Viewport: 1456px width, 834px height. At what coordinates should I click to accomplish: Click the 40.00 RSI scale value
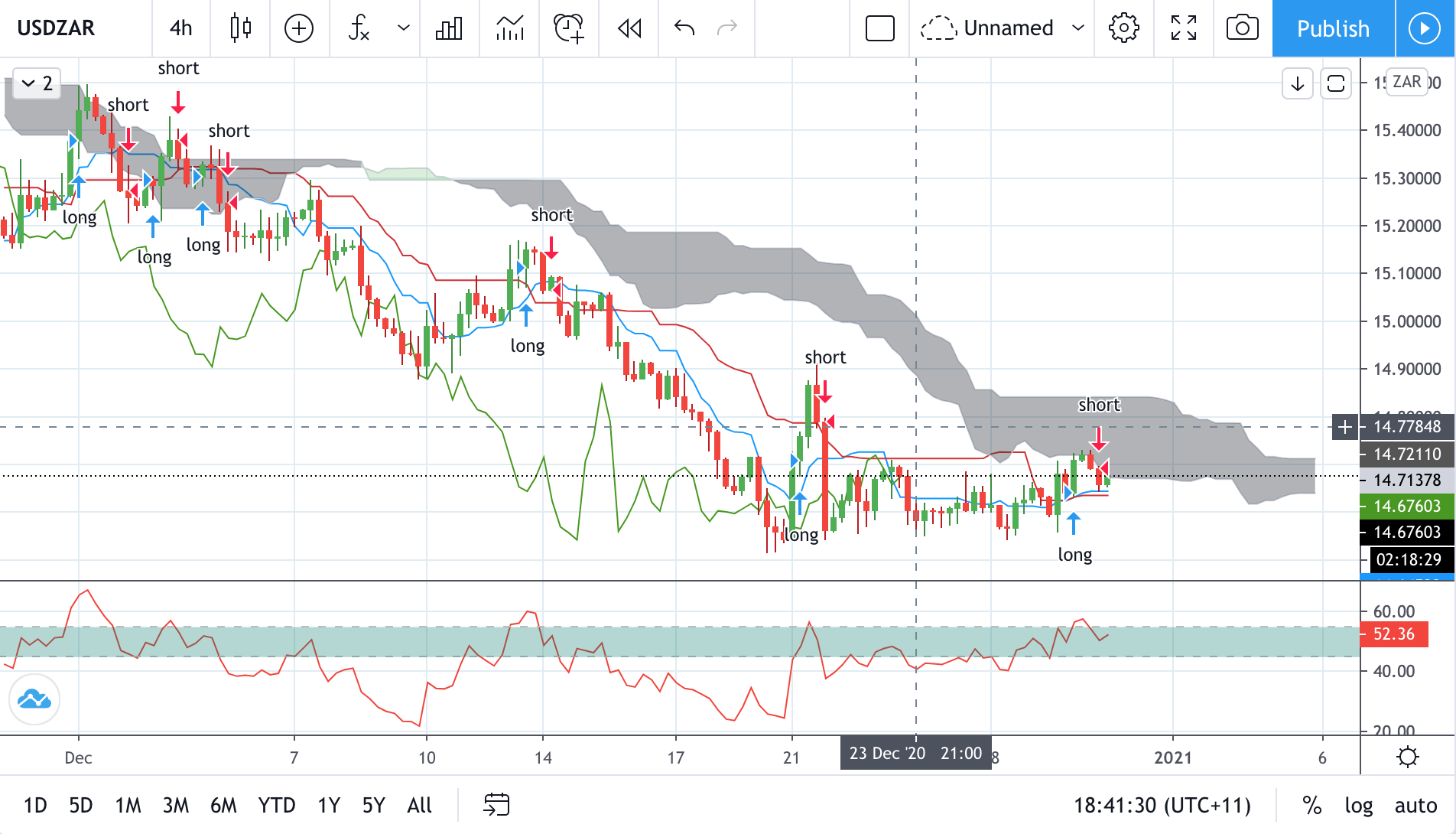point(1394,671)
